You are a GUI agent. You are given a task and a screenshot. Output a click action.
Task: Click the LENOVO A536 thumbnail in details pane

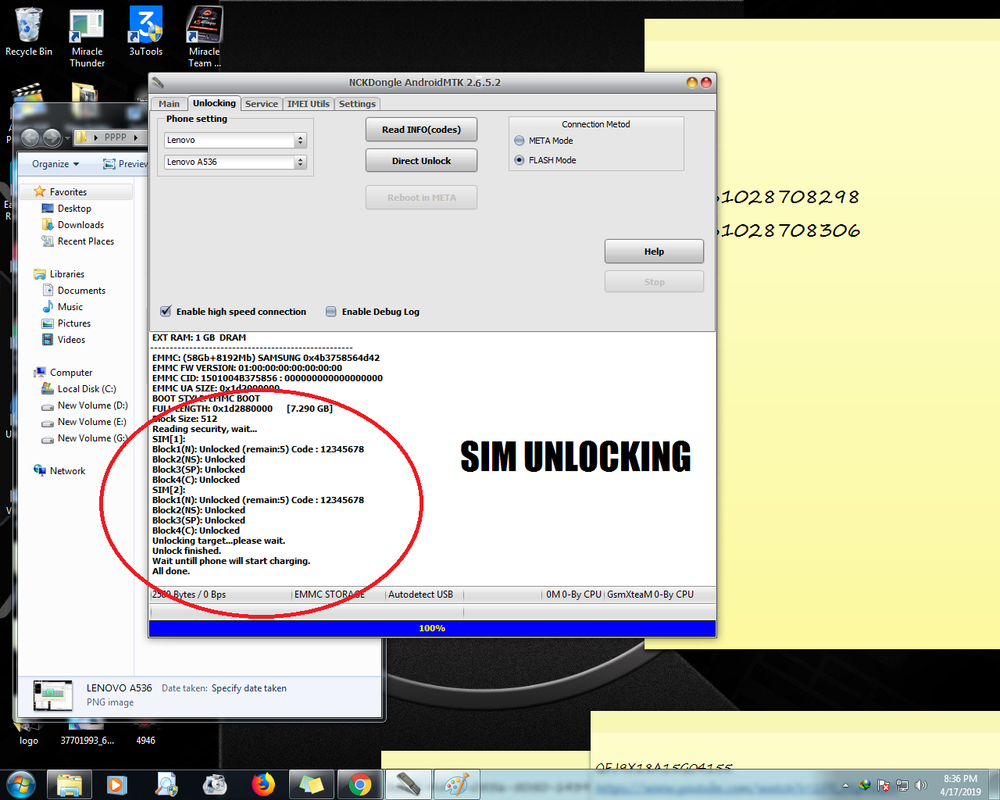(53, 695)
